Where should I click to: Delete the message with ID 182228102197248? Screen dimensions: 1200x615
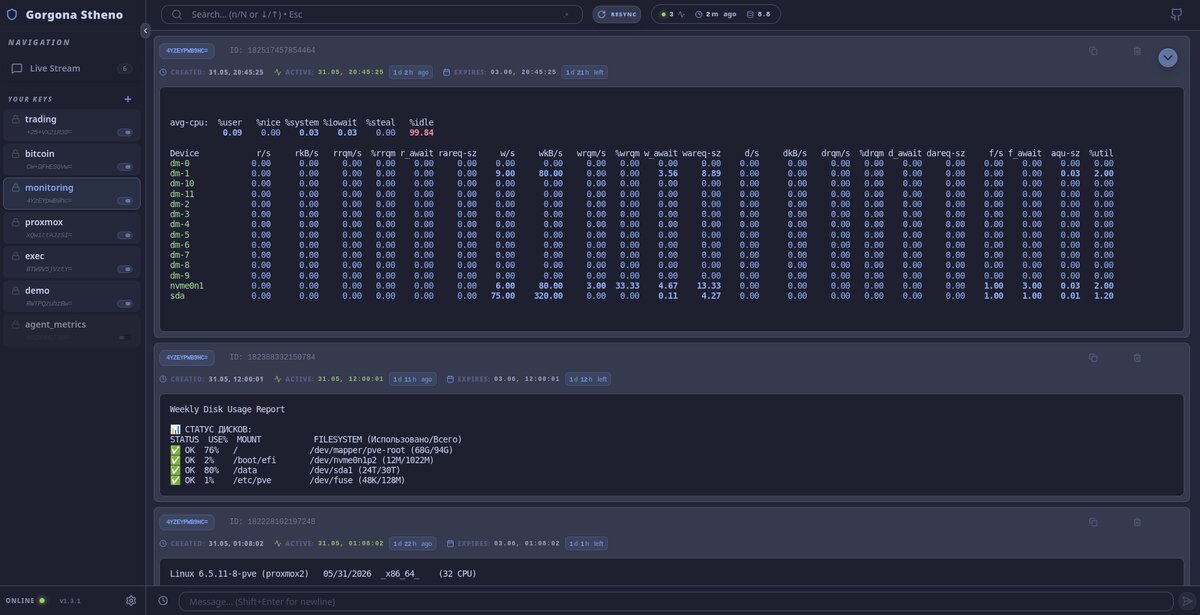[x=1137, y=522]
